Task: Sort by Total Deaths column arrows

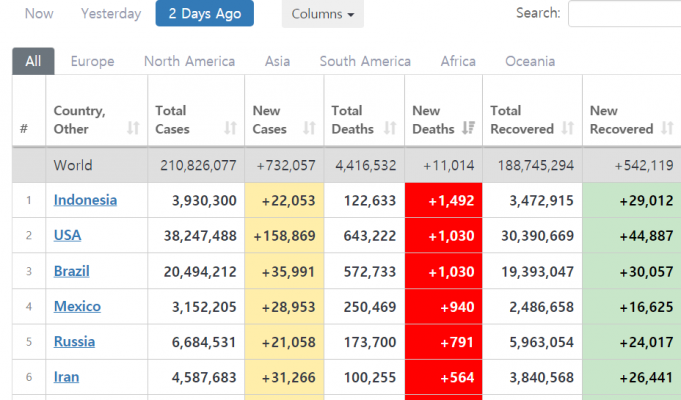Action: 390,129
